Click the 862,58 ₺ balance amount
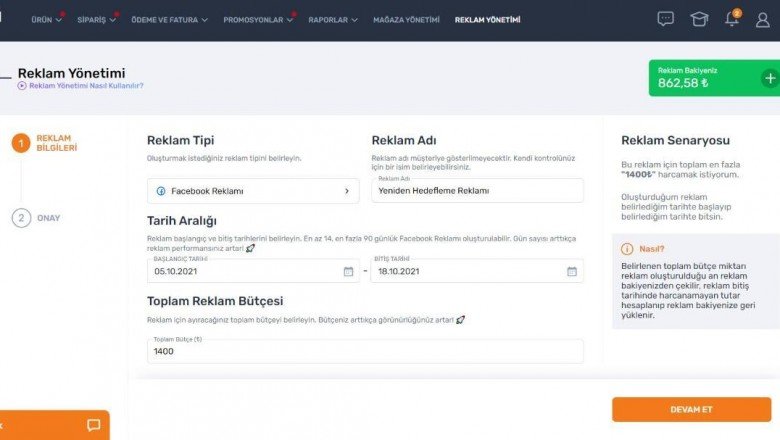The image size is (780, 440). [x=683, y=83]
